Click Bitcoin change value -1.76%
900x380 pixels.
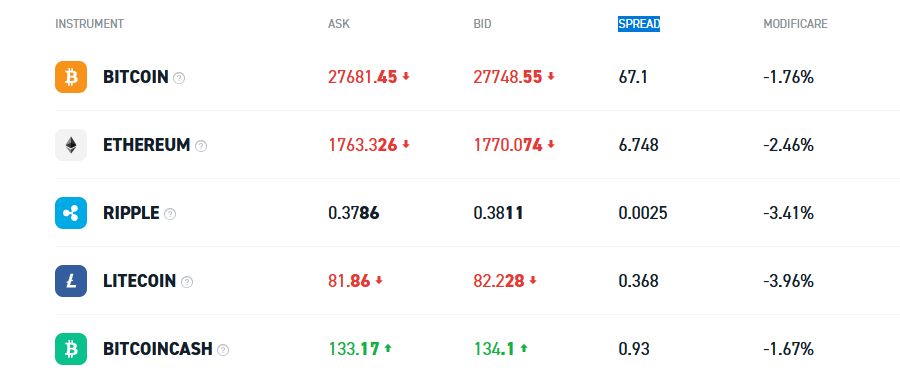[789, 77]
